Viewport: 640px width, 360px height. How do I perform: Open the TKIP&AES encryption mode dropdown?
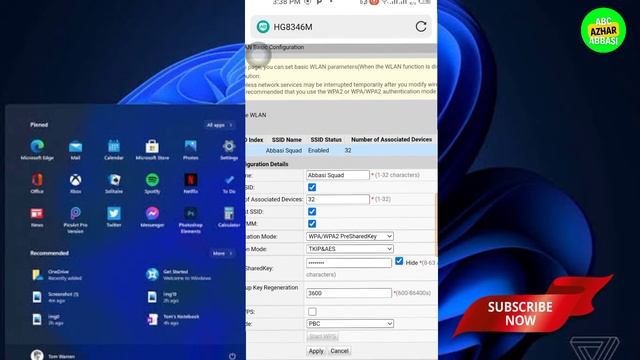click(350, 249)
